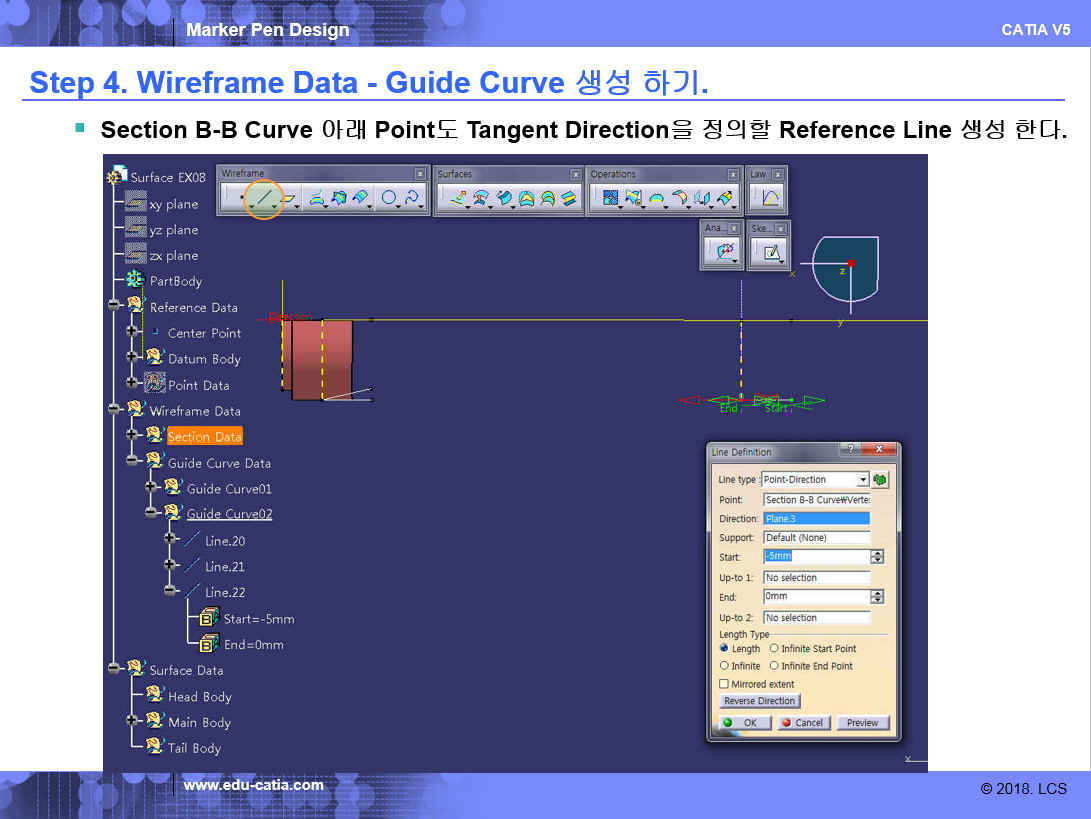Click the Reverse Direction button
Viewport: 1091px width, 819px height.
(759, 701)
